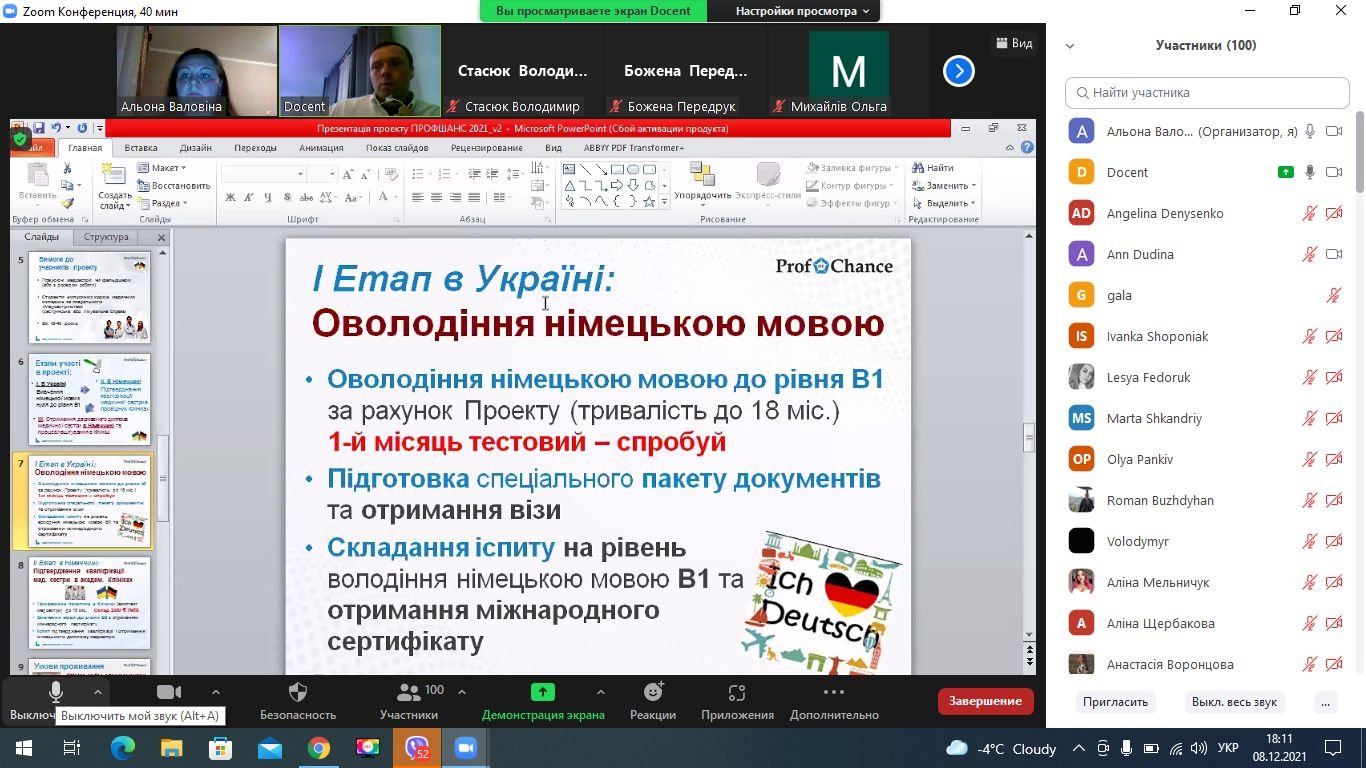The height and width of the screenshot is (768, 1366).
Task: Click the More options ellipsis icon
Action: click(833, 692)
